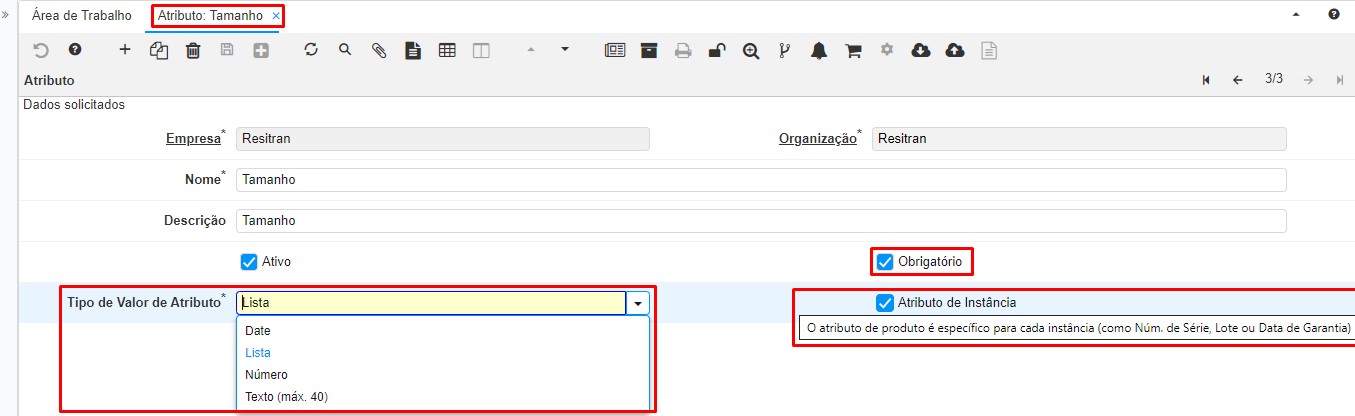Click the cloud upload import icon
This screenshot has height=416, width=1355.
(x=955, y=50)
